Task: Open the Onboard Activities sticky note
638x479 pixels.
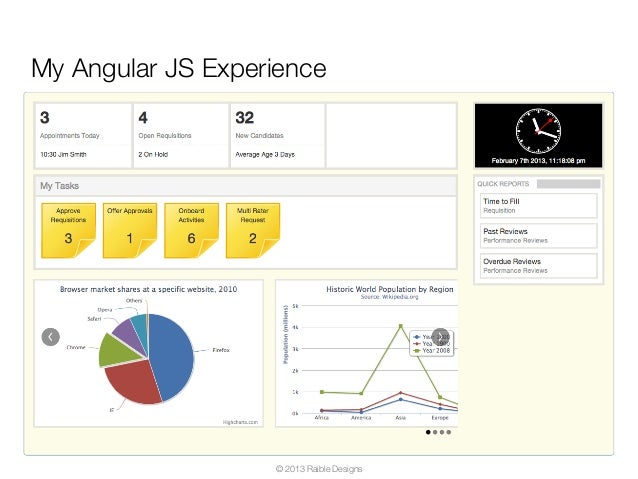Action: pos(191,230)
